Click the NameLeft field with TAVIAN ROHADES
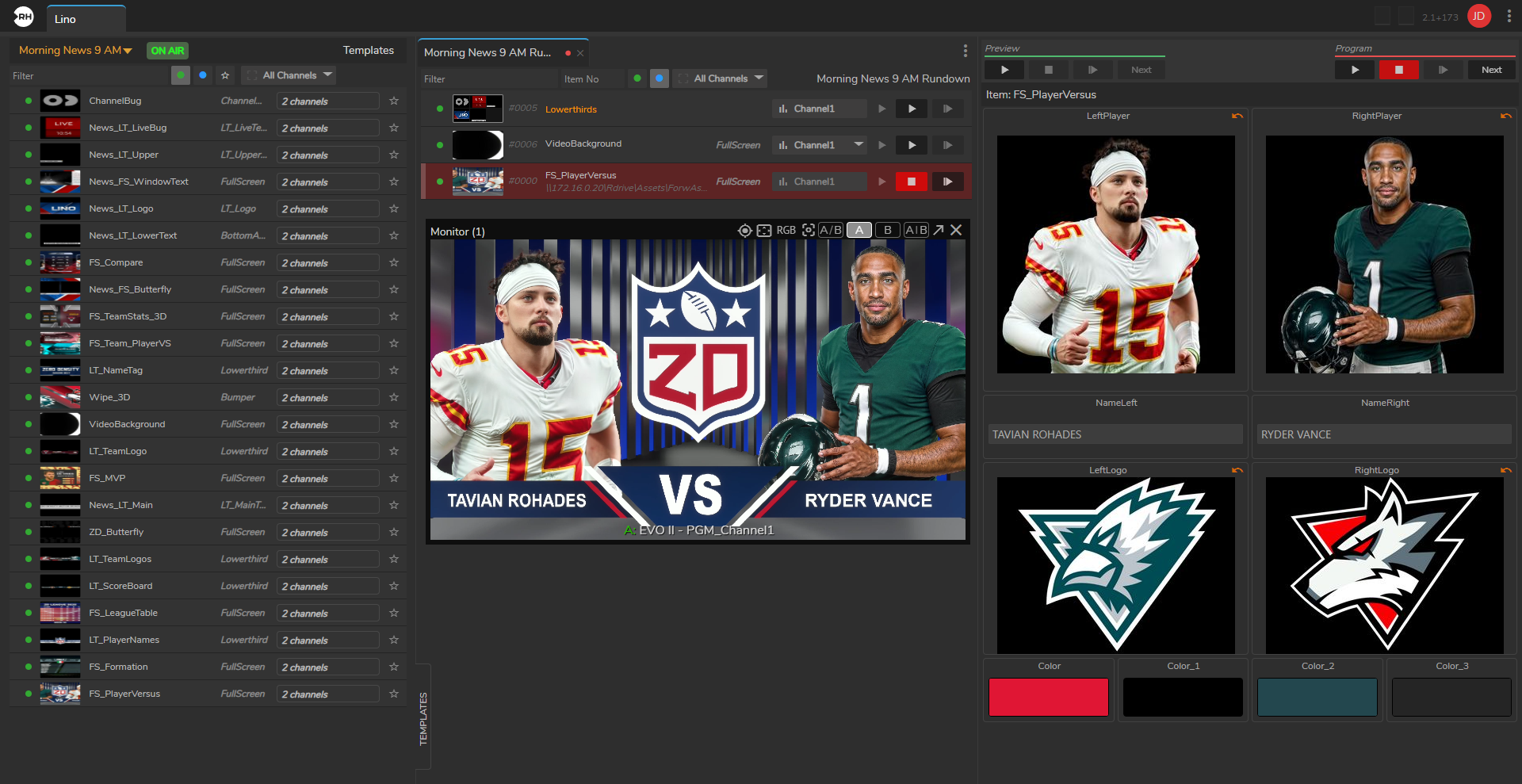 click(1115, 434)
